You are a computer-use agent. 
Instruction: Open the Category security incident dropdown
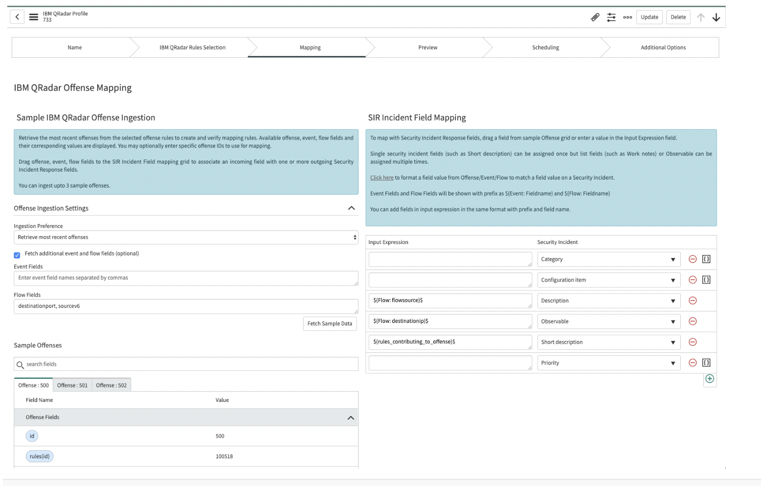click(x=609, y=259)
